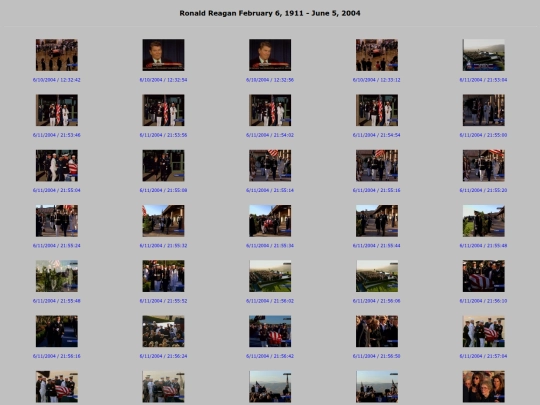Open honor guard thumbnail captioned 21:53:46
The image size is (540, 405).
57,110
